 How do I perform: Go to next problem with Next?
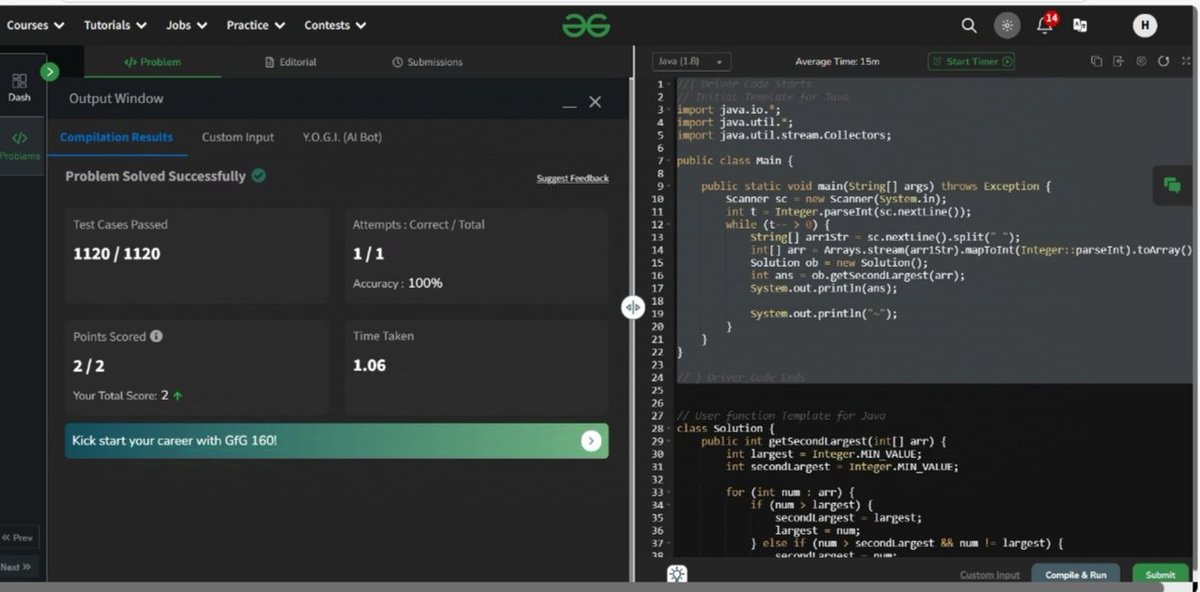click(16, 567)
